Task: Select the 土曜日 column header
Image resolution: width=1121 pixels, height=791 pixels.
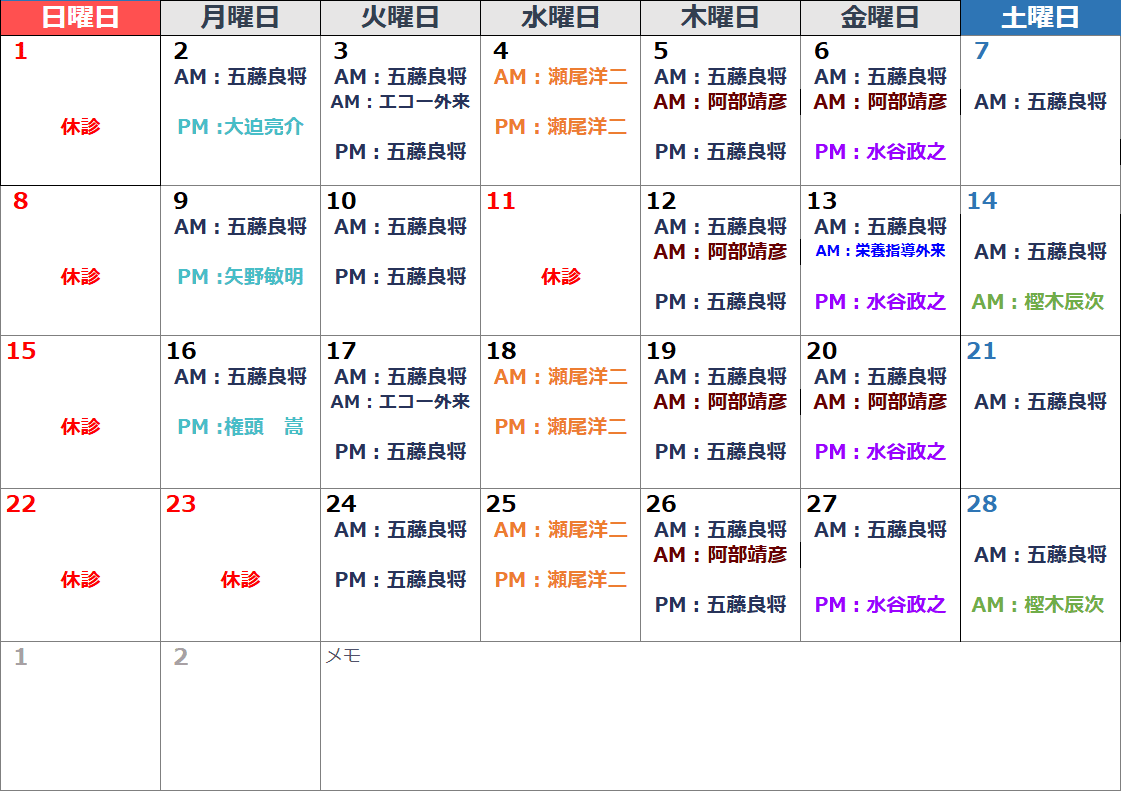Action: pyautogui.click(x=1040, y=18)
